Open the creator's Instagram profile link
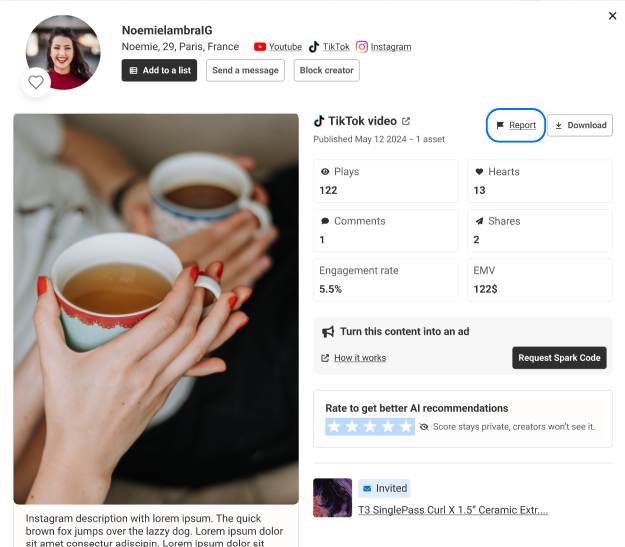Screen dimensions: 625x547 (x=390, y=47)
